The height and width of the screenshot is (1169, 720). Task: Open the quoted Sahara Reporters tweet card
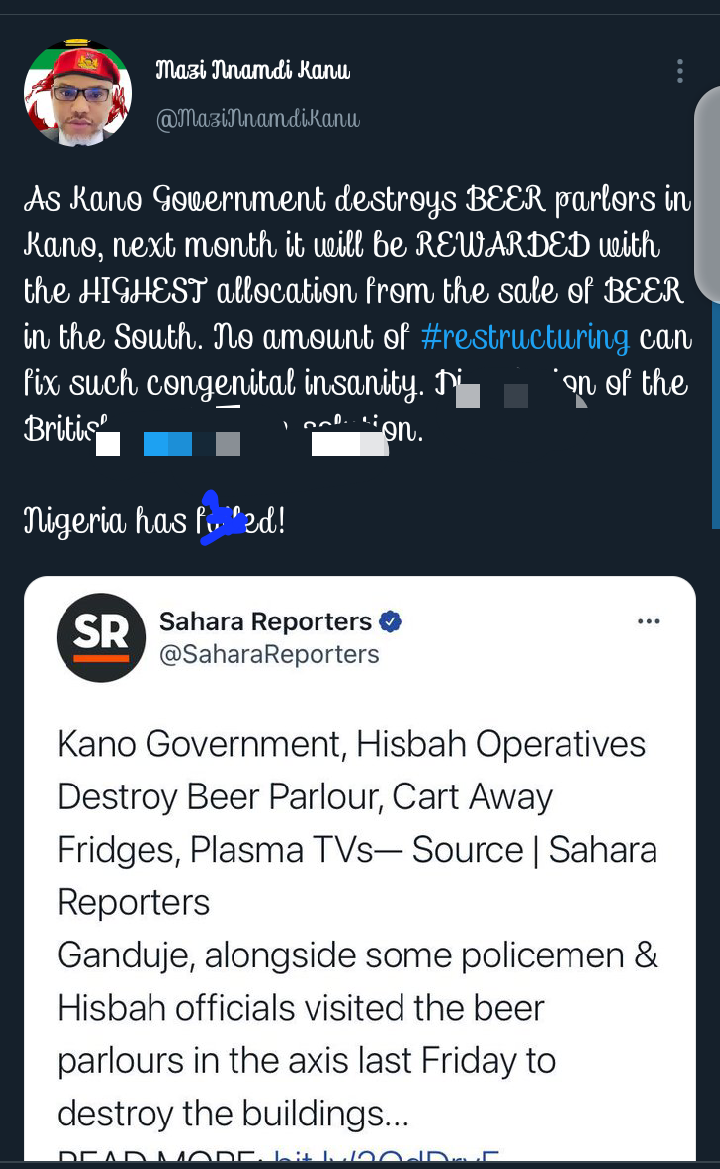360,869
